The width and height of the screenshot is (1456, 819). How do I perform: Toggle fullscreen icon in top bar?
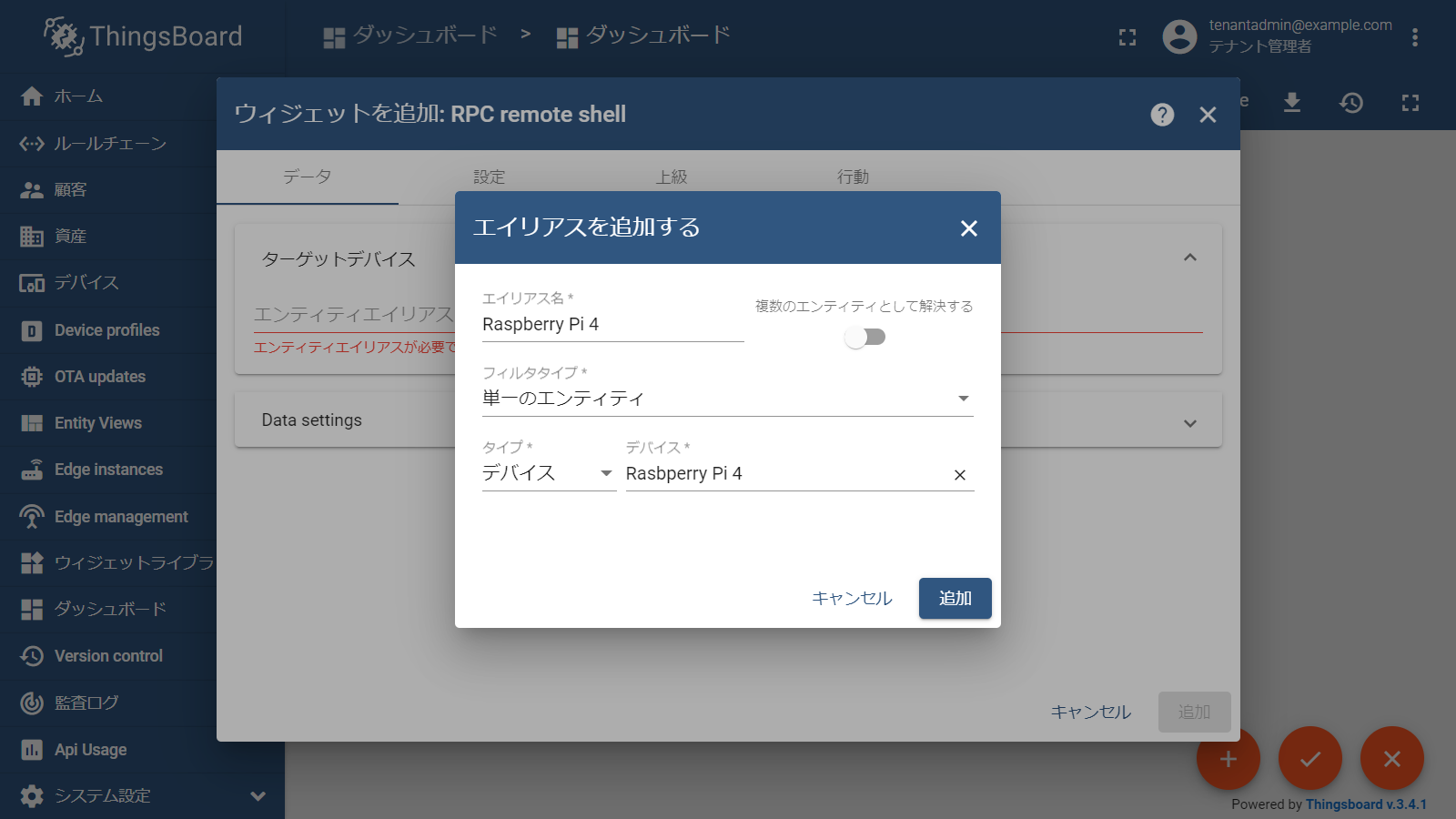coord(1127,37)
